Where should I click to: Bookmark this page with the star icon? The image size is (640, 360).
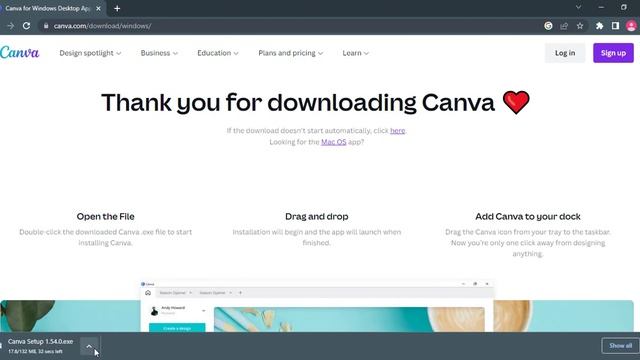pyautogui.click(x=580, y=26)
